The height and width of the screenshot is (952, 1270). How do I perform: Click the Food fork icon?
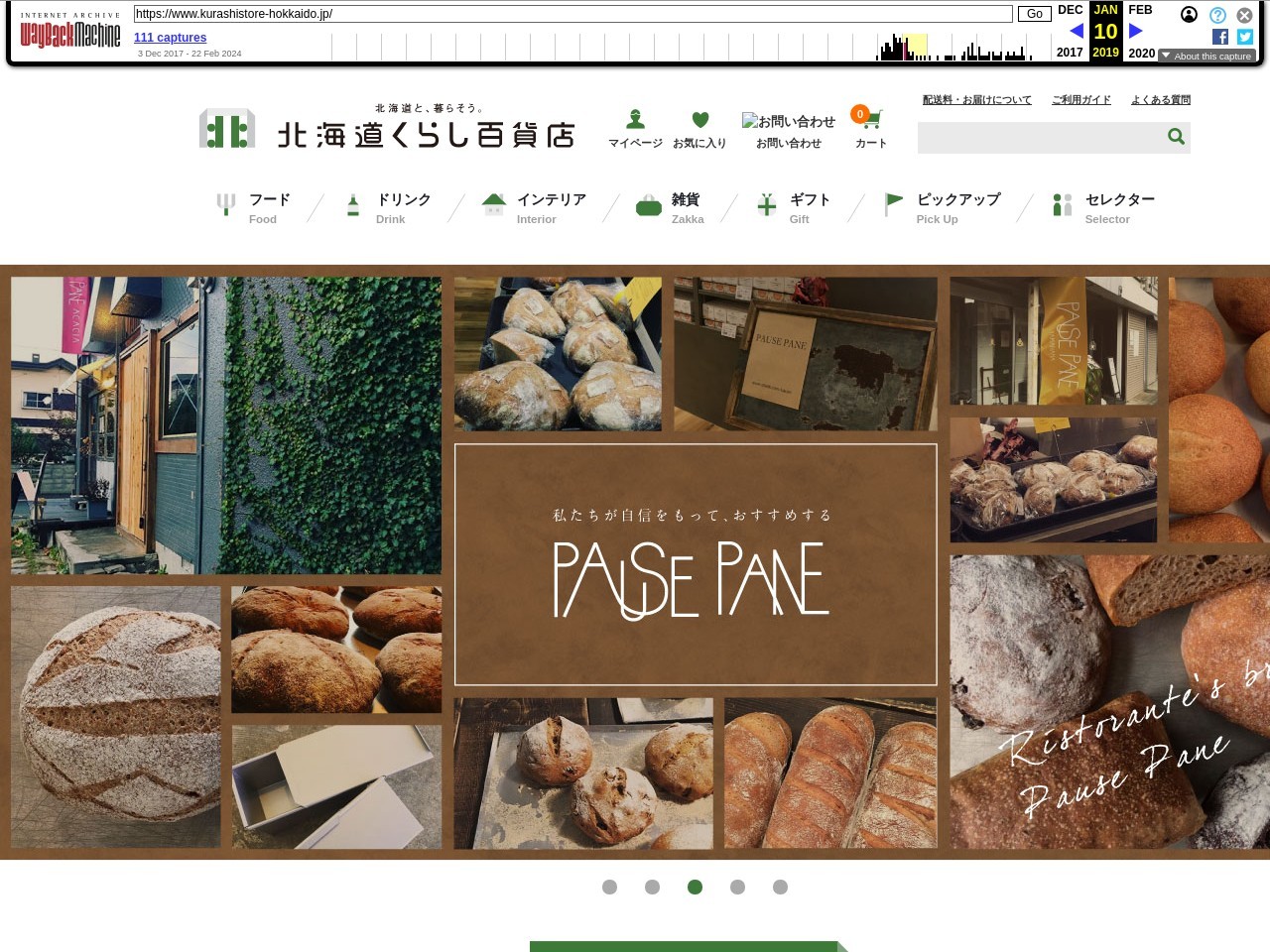(x=226, y=205)
